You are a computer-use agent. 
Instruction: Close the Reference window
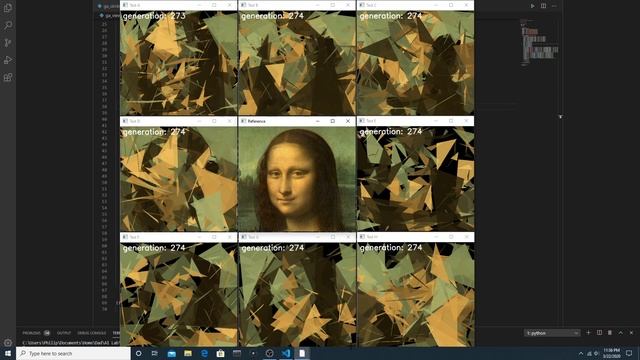348,121
